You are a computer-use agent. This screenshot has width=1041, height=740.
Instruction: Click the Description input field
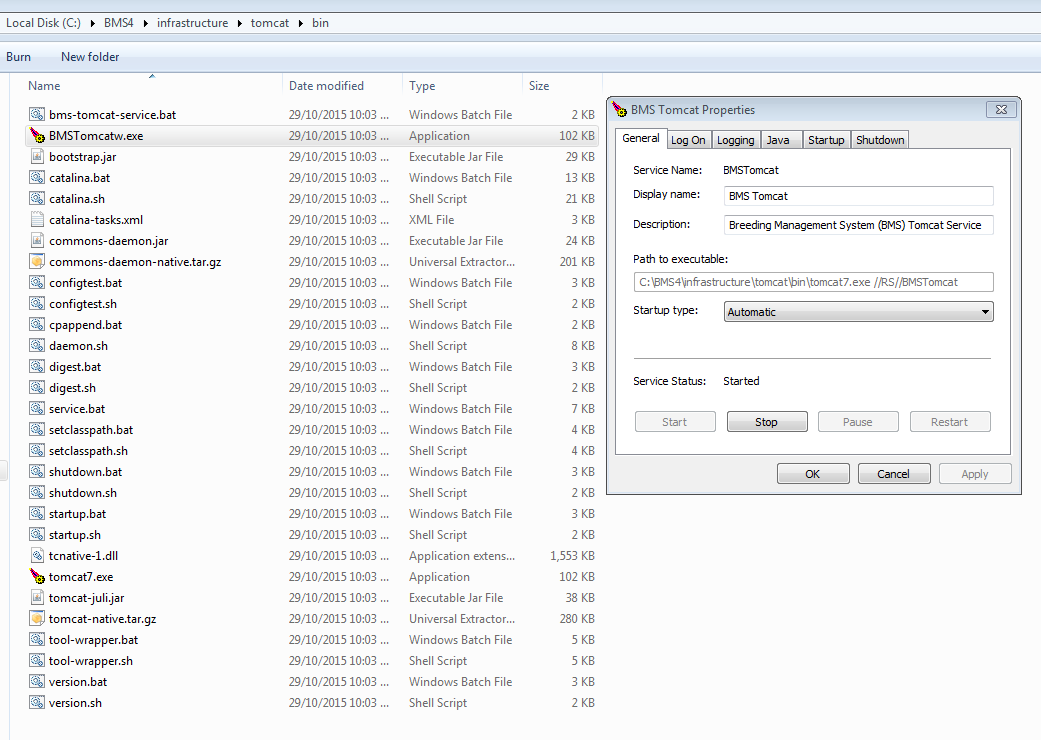click(858, 225)
